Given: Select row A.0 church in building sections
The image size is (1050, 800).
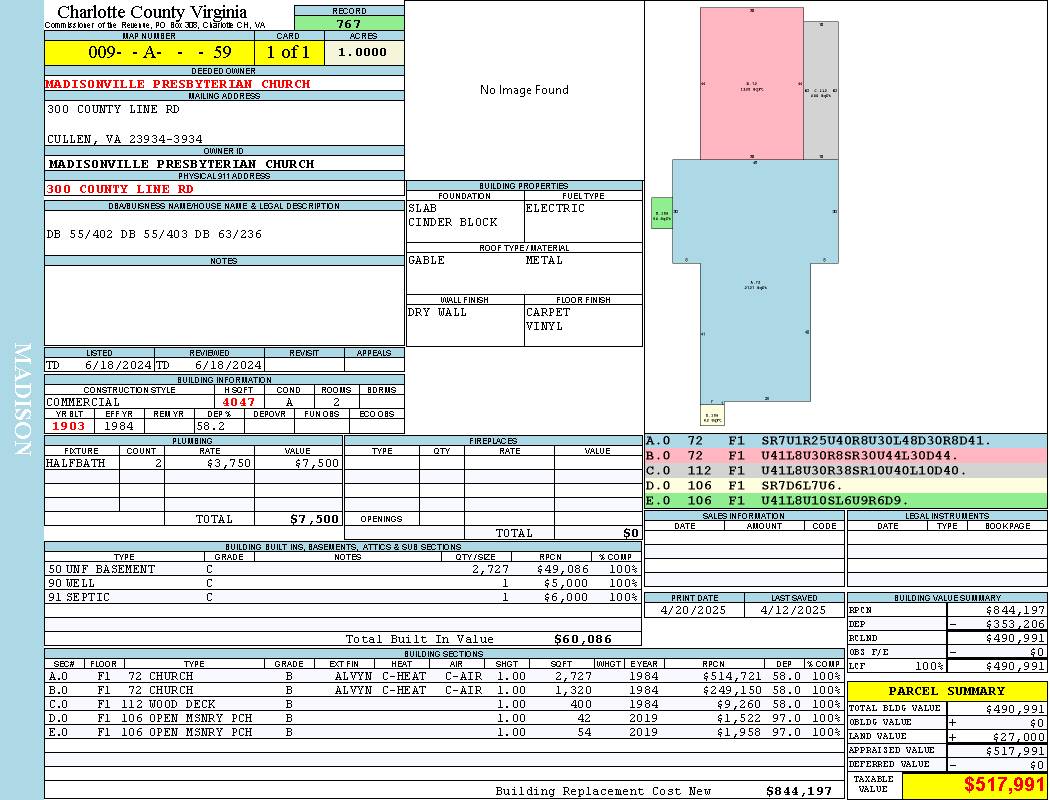Looking at the screenshot, I should click(x=444, y=676).
